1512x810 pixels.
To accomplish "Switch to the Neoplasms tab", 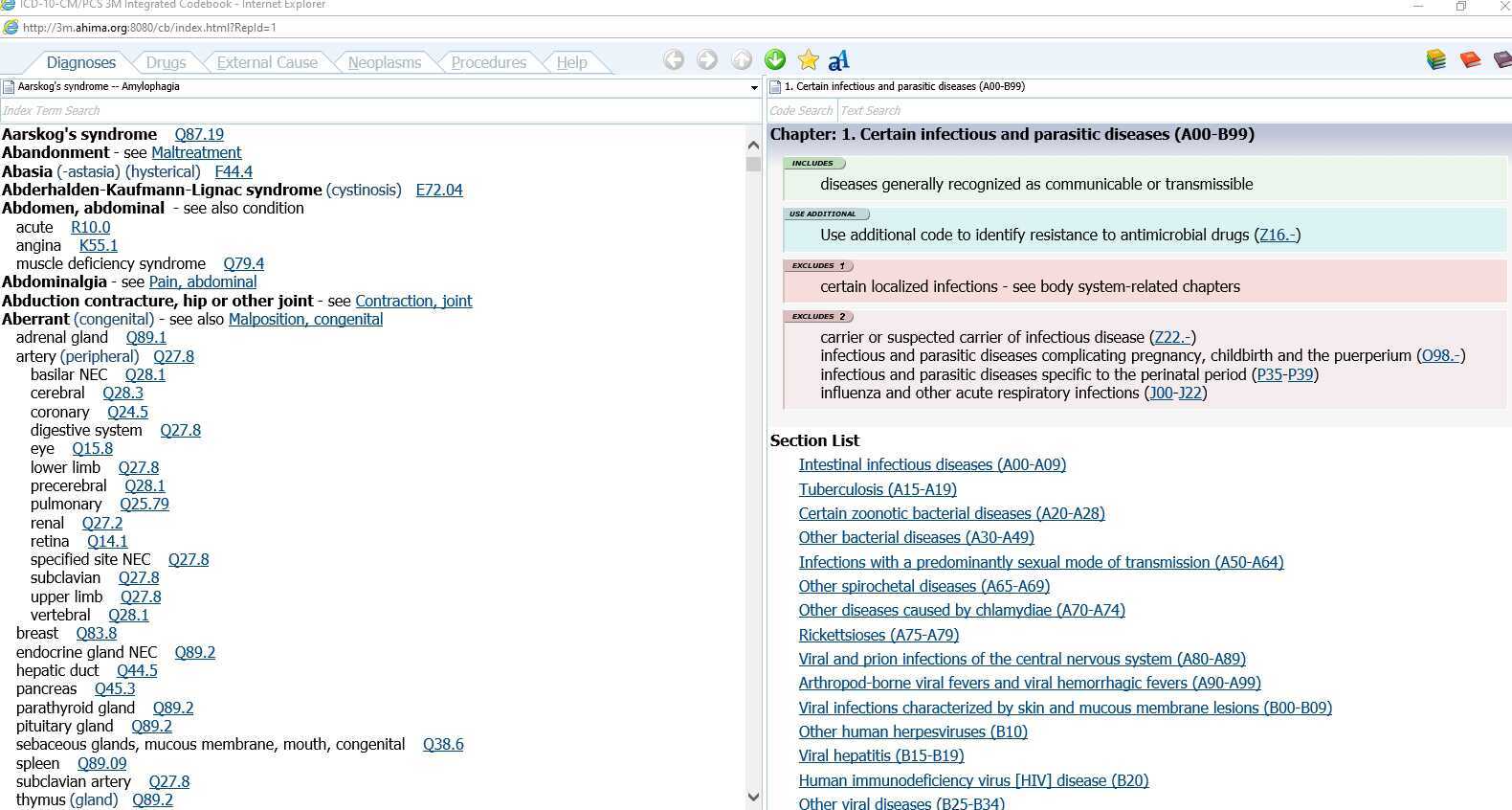I will [384, 62].
